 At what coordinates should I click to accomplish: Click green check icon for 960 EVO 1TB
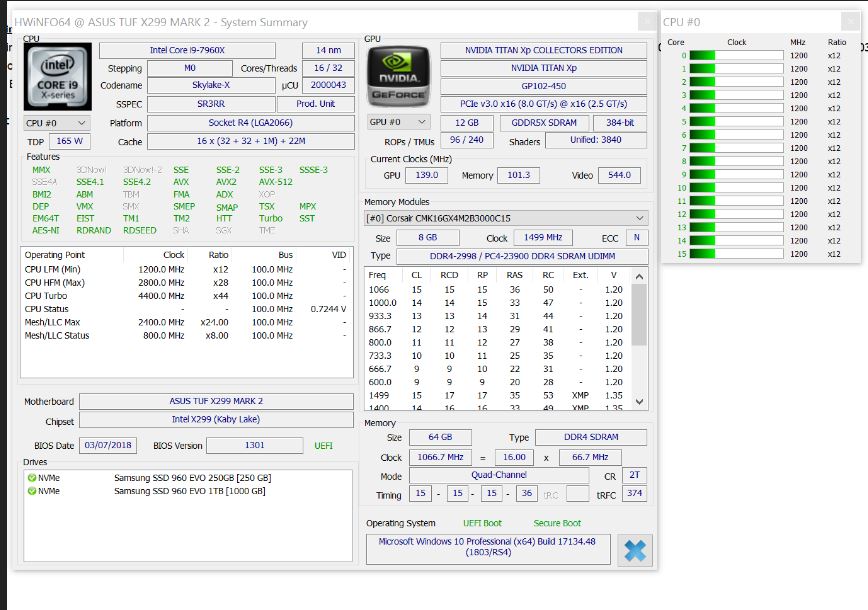click(32, 491)
